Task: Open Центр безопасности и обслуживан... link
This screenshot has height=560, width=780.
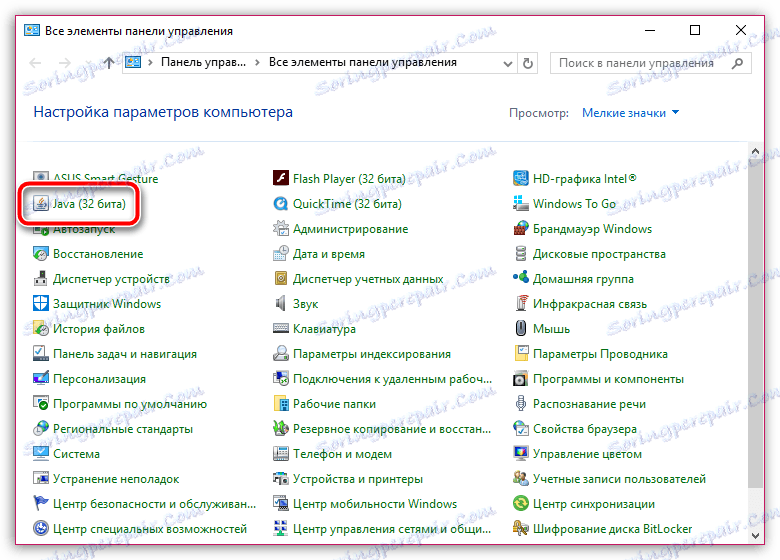Action: click(x=154, y=504)
